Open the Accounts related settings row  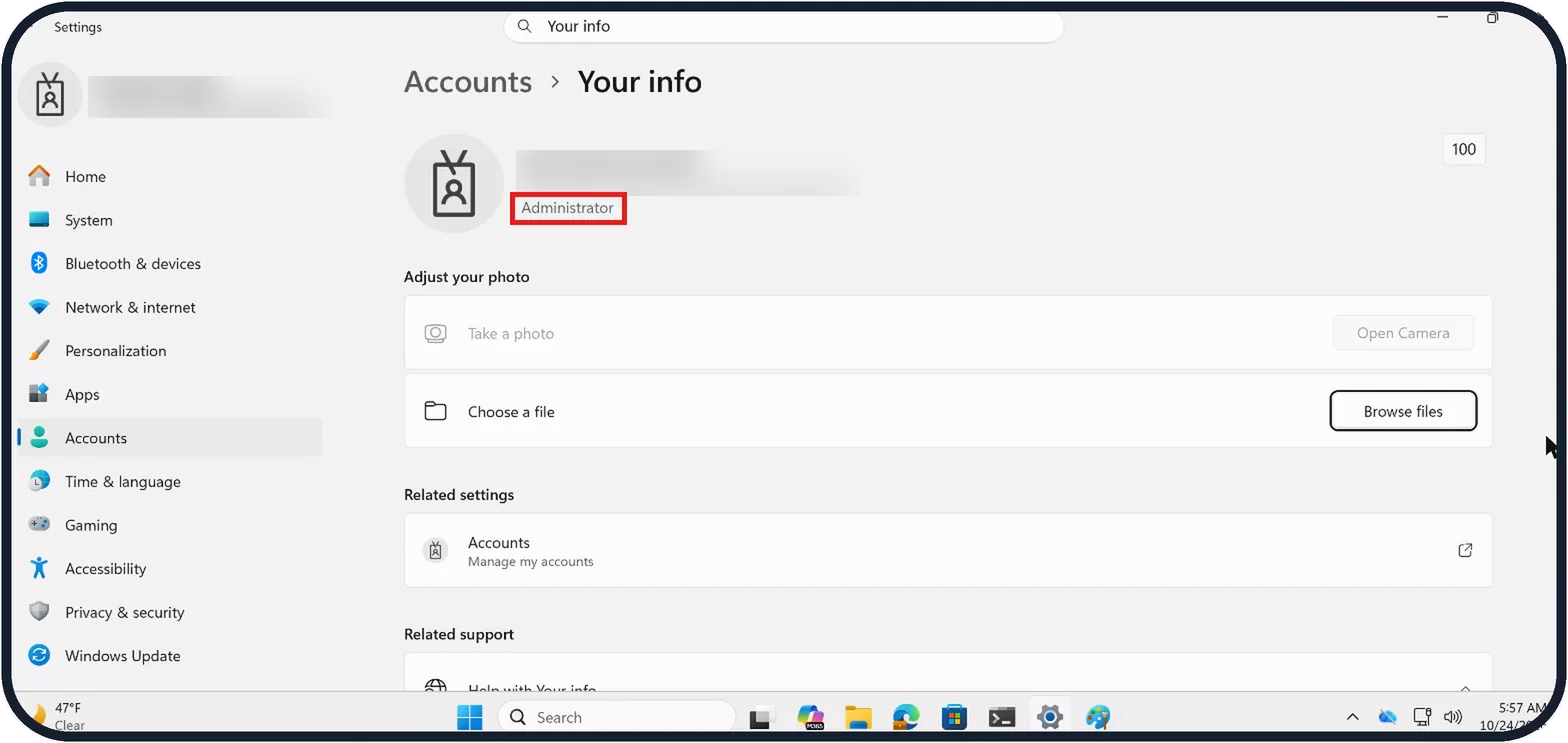click(x=948, y=550)
